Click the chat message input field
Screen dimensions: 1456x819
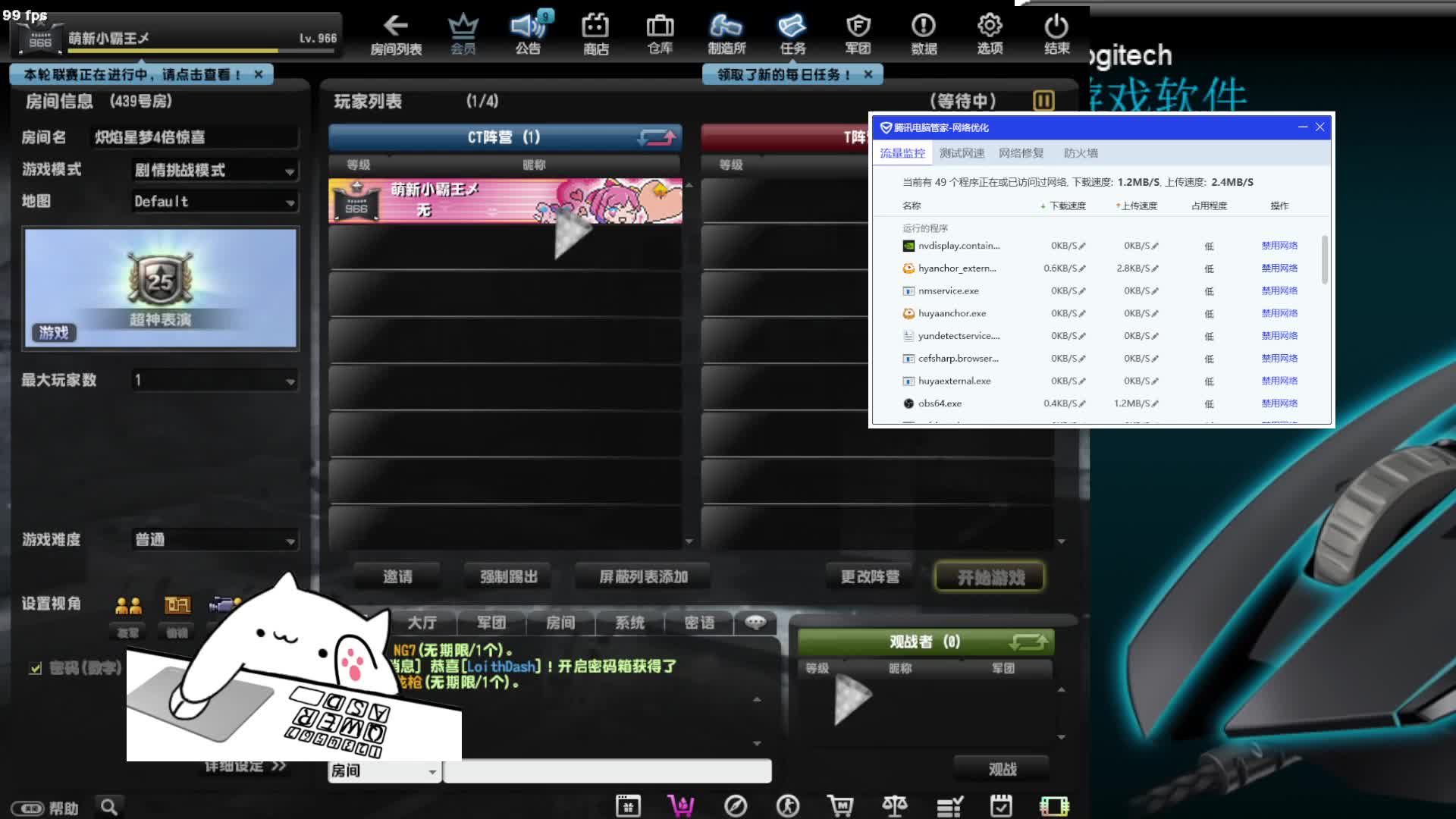tap(607, 770)
